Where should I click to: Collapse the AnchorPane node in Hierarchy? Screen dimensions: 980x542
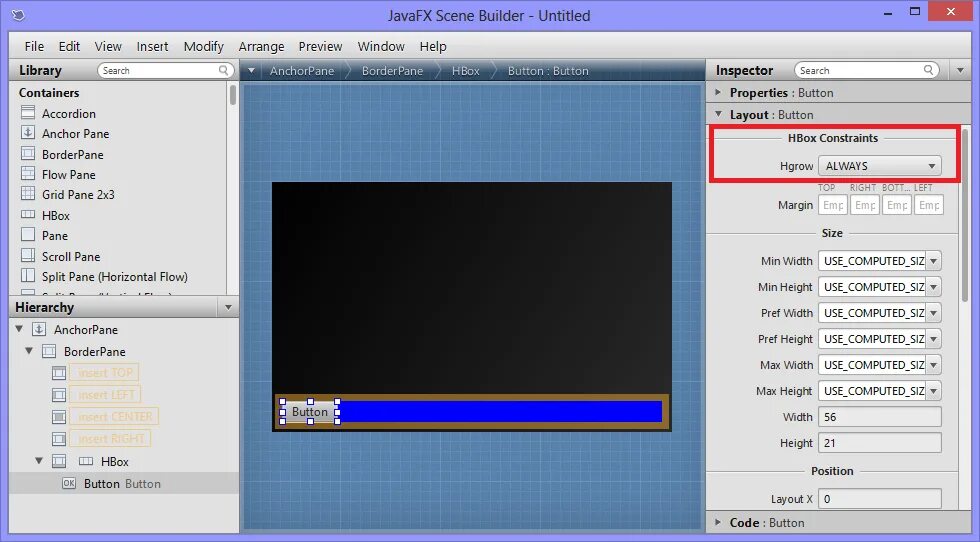coord(19,329)
